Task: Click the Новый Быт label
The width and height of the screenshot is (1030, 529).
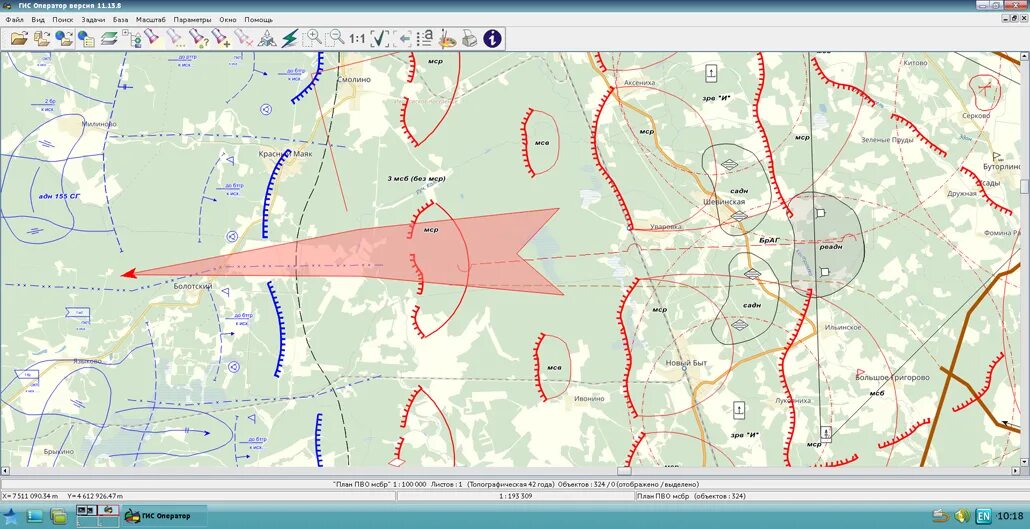Action: pyautogui.click(x=686, y=363)
